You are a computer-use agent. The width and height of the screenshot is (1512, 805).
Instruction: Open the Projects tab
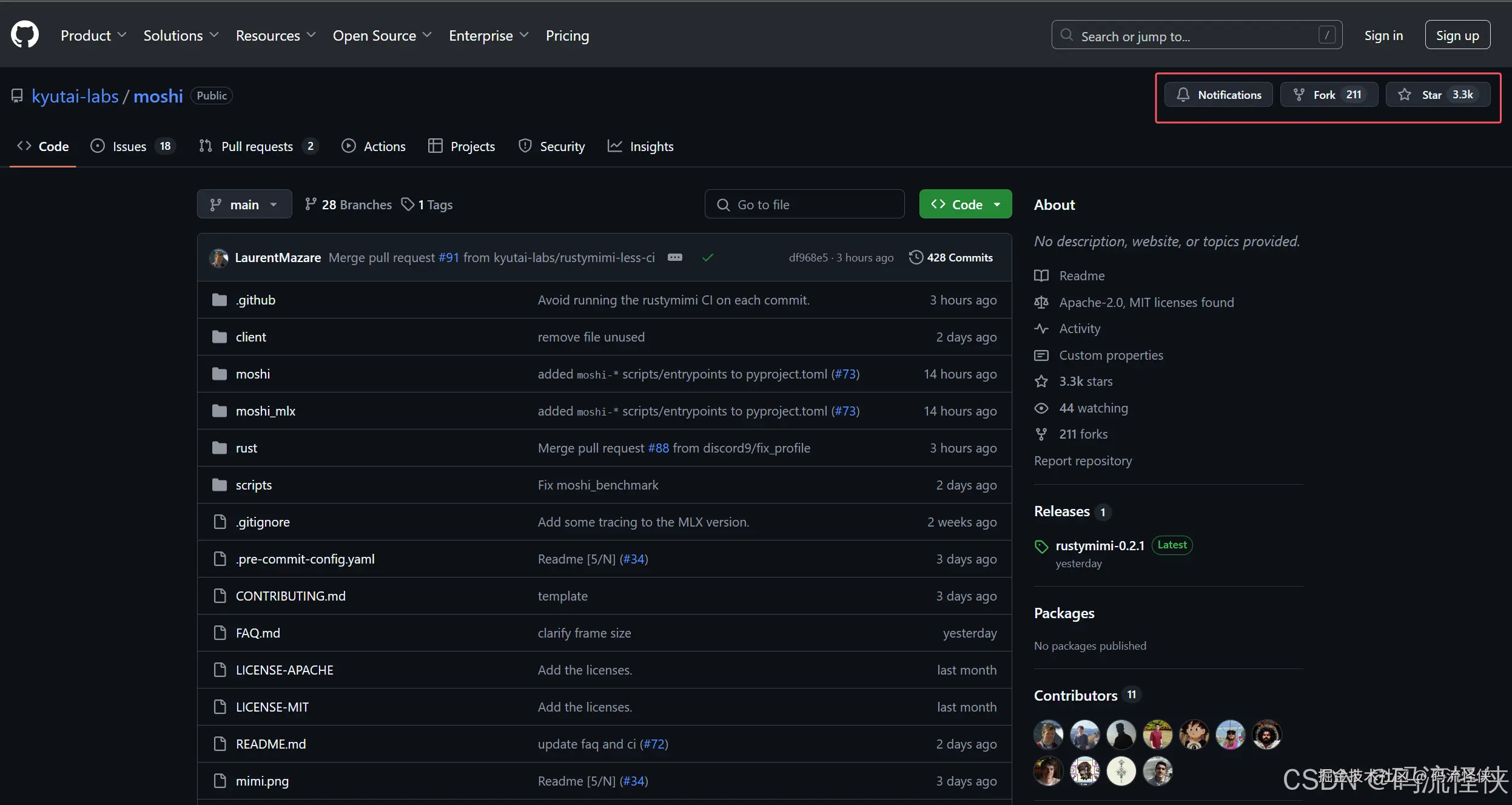coord(462,146)
